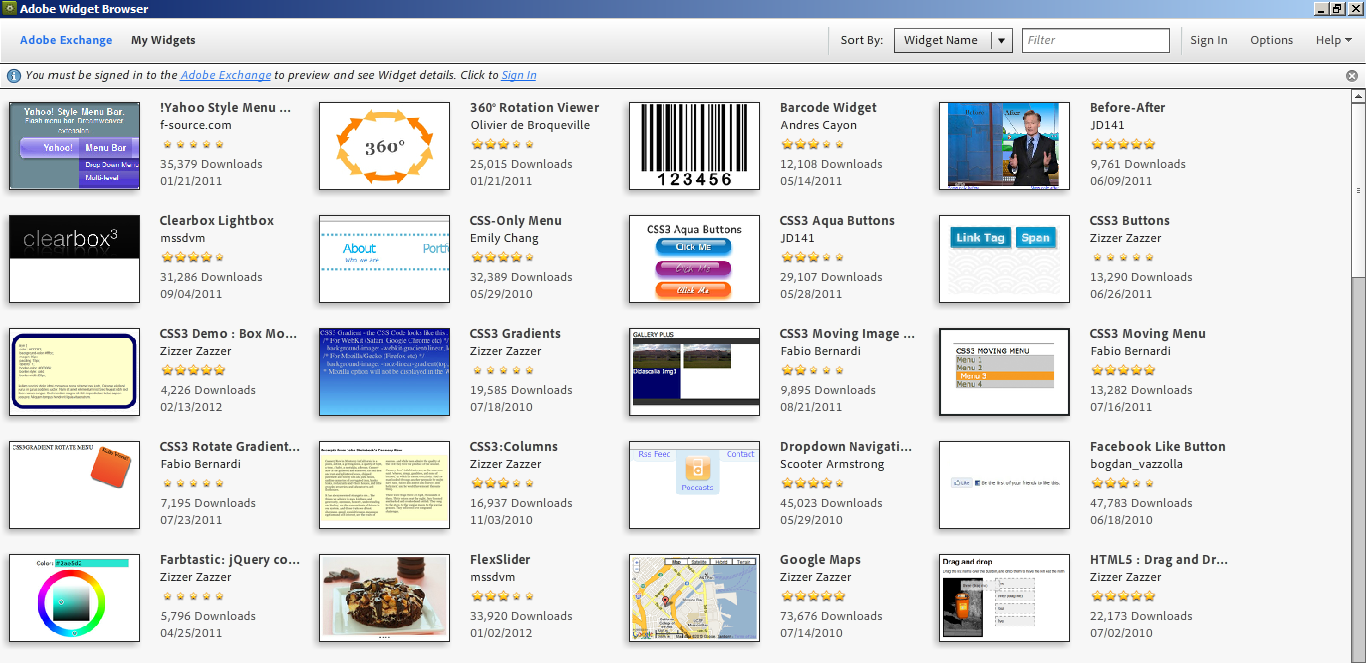Open the 360° Rotation Viewer thumbnail
1366x663 pixels.
(x=385, y=146)
